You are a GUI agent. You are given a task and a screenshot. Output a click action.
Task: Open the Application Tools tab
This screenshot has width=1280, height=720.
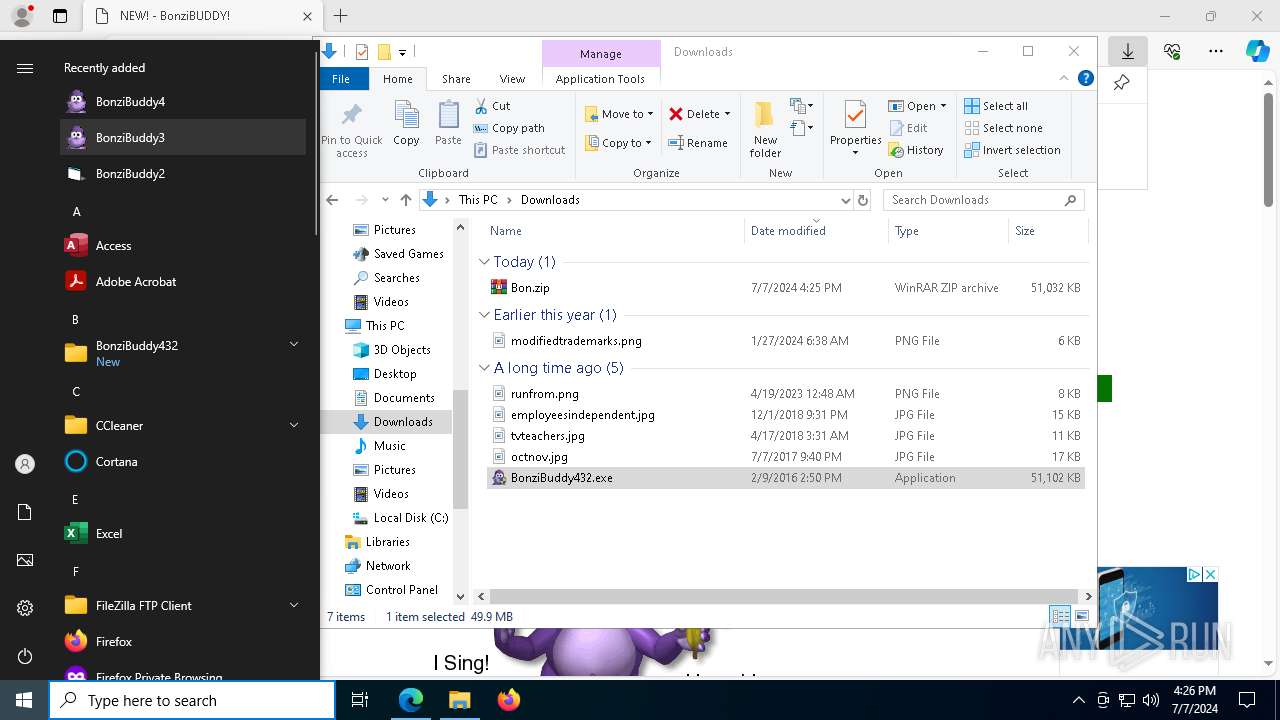tap(600, 79)
